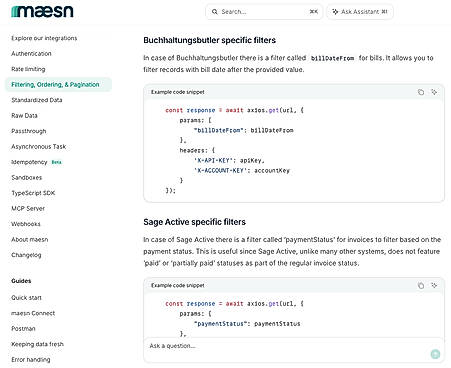Screen dimensions: 451x368
Task: Open Explore our integrations page
Action: coord(44,38)
